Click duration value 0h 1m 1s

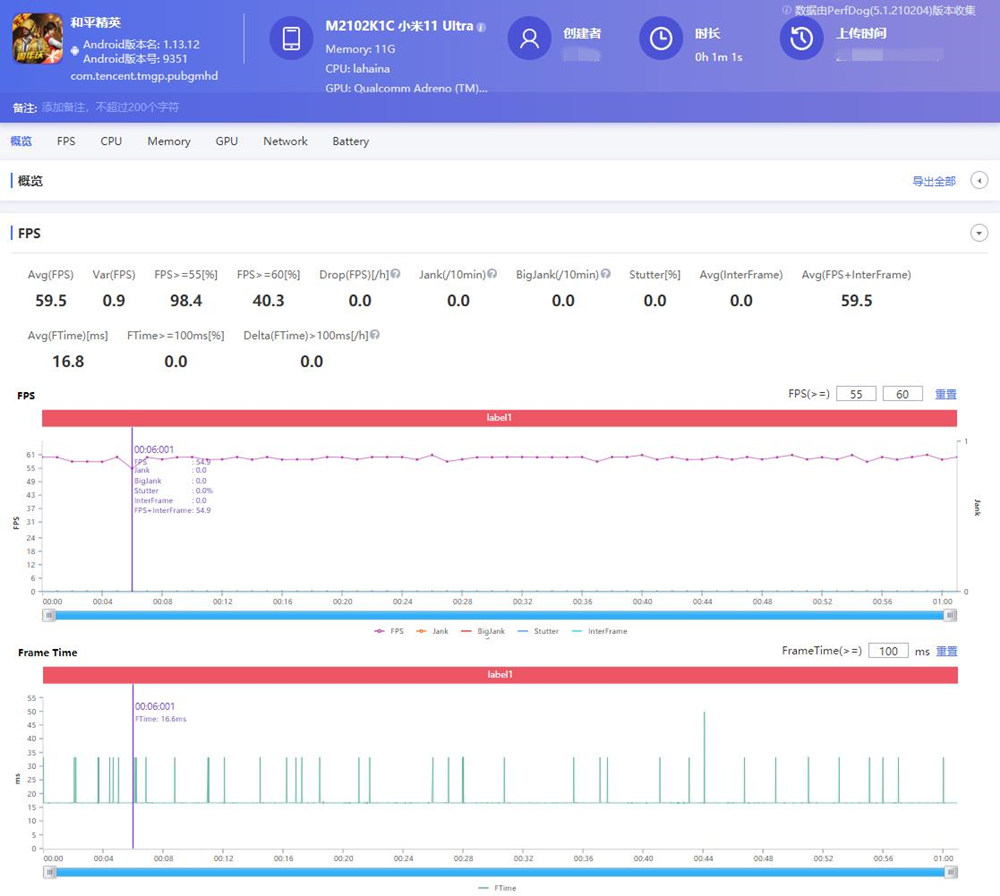(719, 57)
